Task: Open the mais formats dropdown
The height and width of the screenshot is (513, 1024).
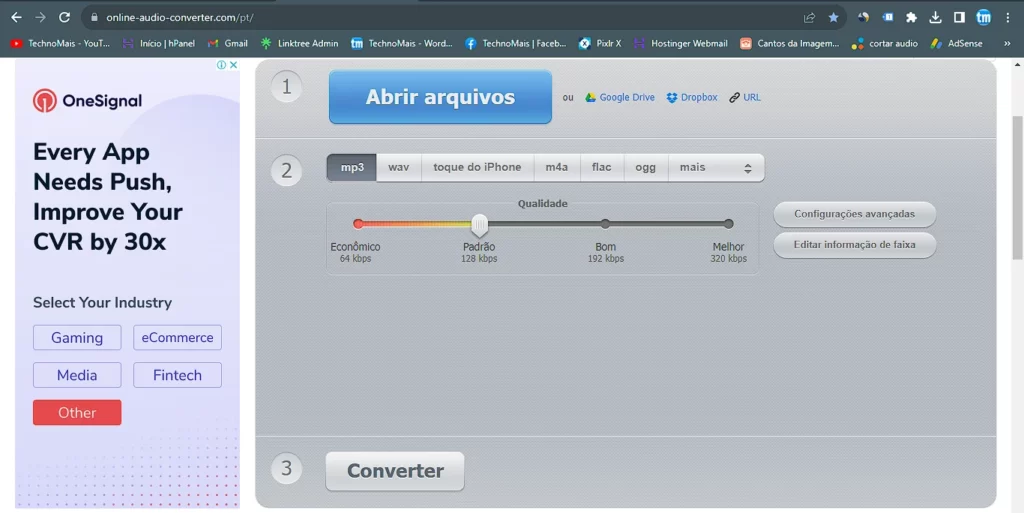Action: point(716,168)
